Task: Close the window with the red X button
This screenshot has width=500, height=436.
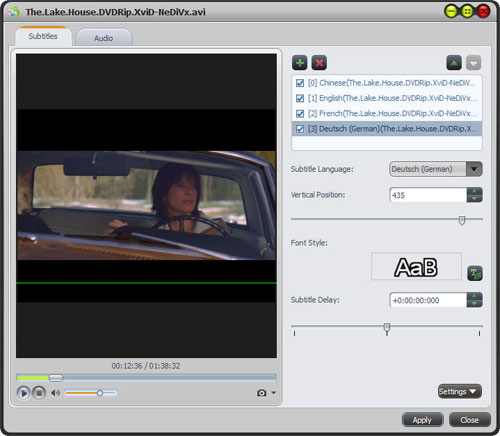Action: 484,12
